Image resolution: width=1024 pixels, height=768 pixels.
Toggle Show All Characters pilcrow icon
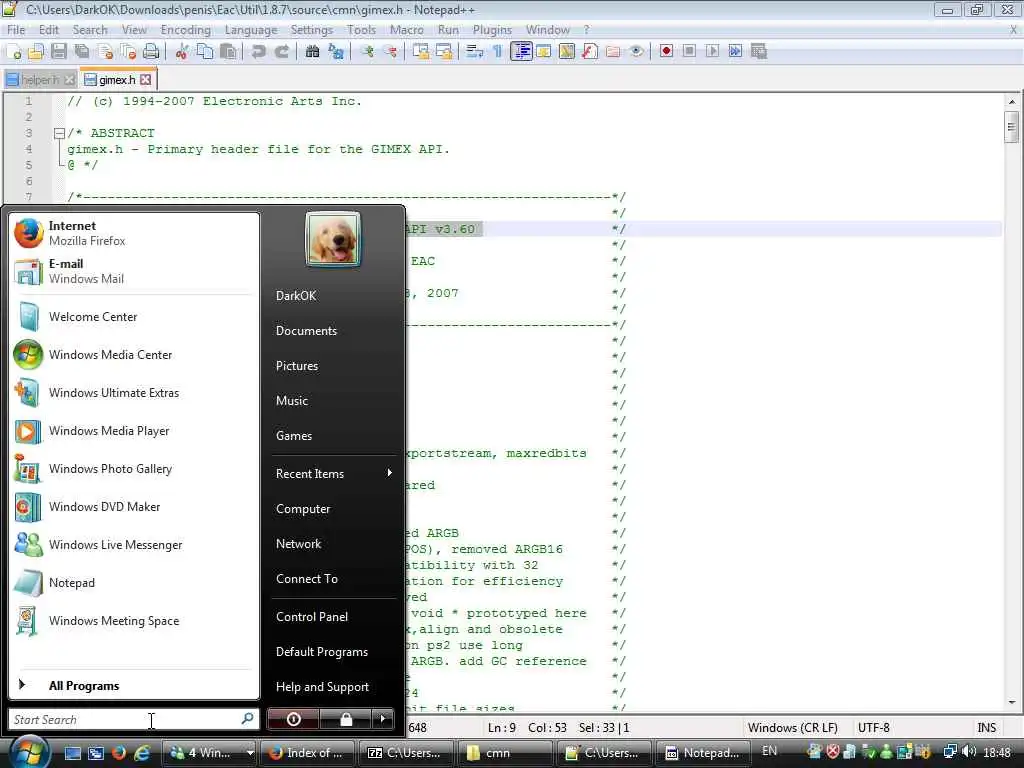[x=497, y=52]
